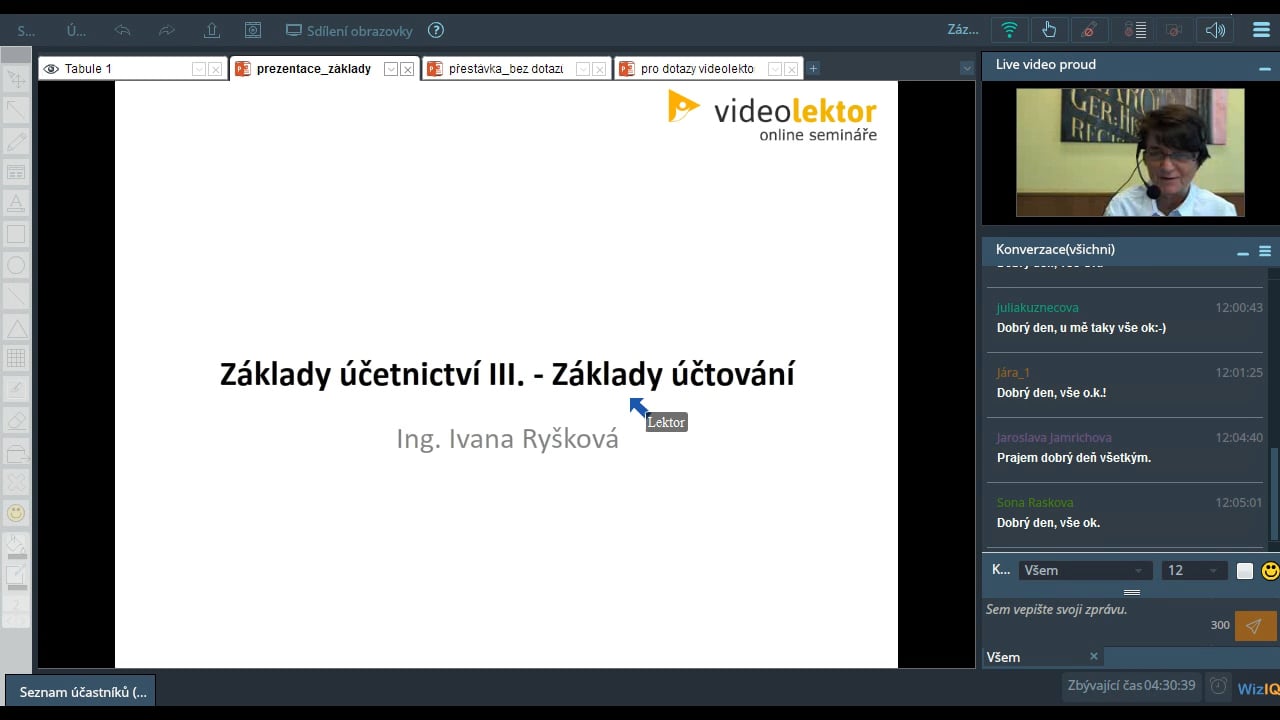Click juliakuznecova username in chat

point(1038,308)
